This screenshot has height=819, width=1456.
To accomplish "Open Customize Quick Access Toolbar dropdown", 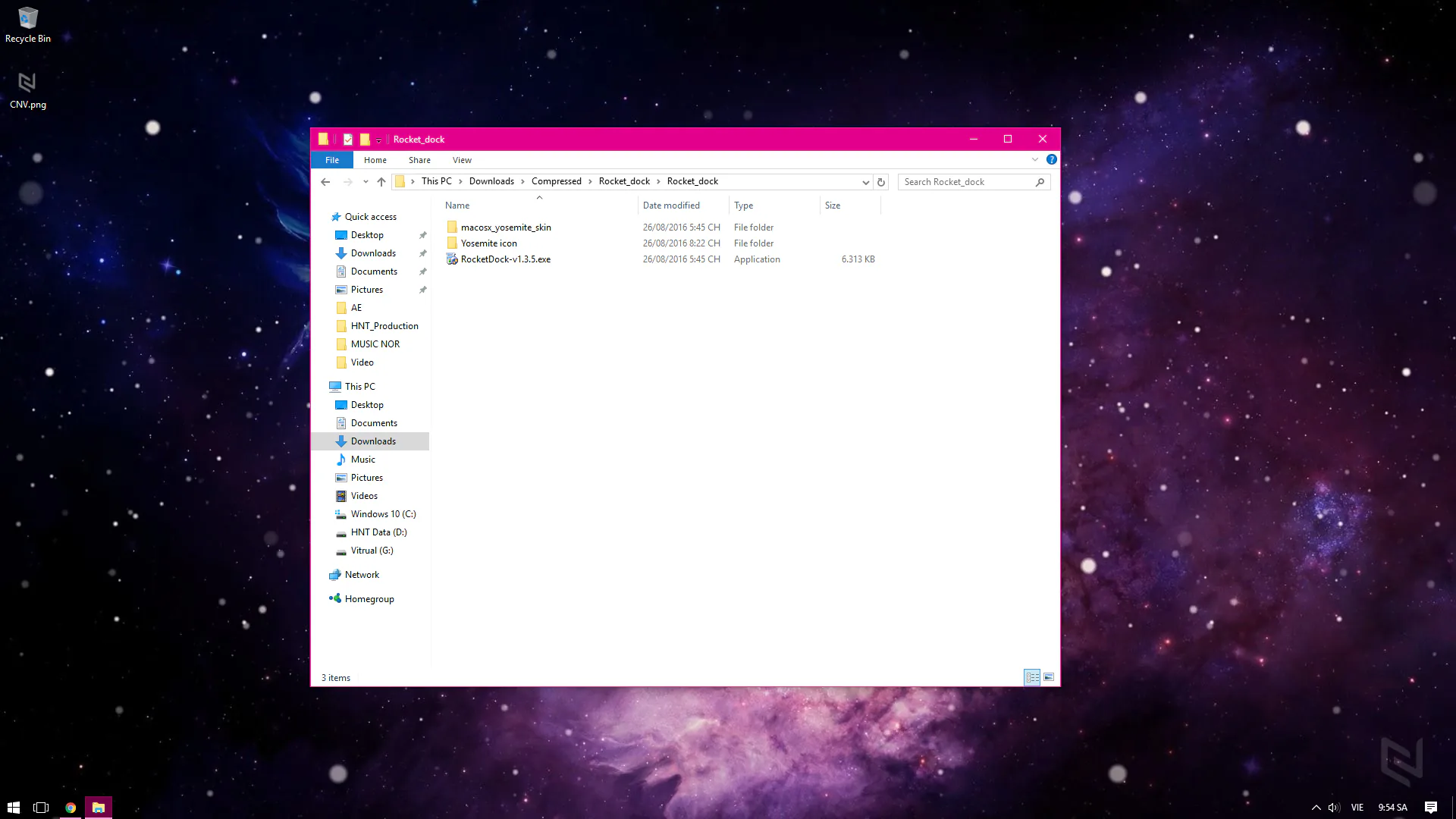I will coord(379,140).
